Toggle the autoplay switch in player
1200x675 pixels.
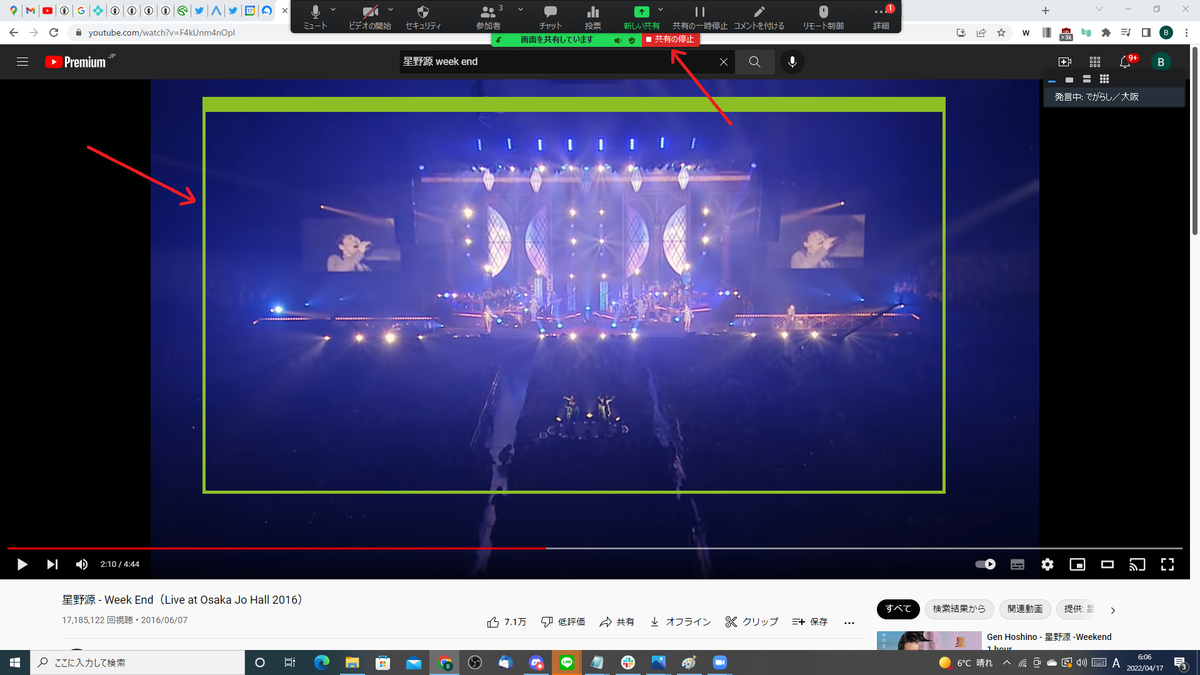(986, 564)
